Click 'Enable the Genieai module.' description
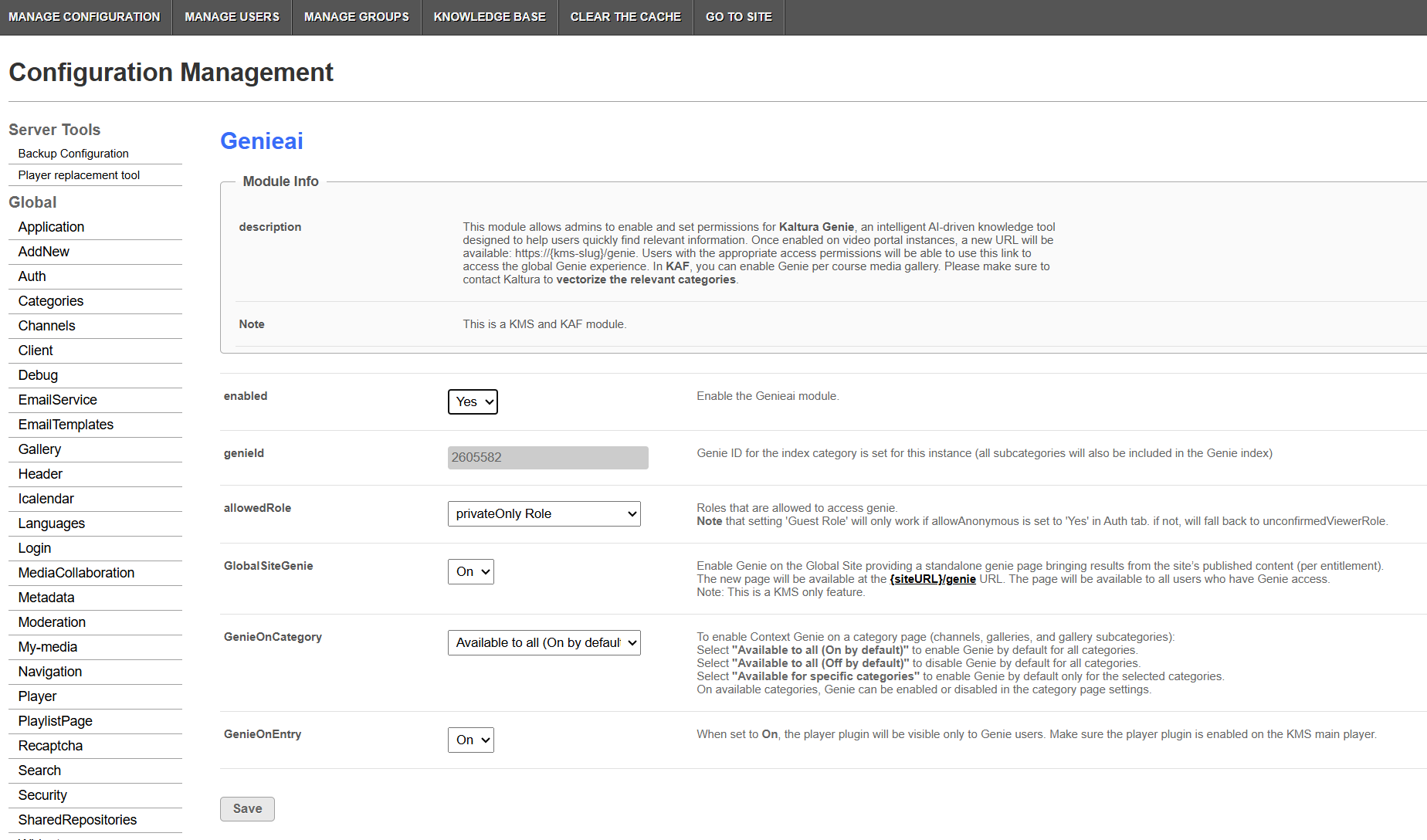1427x840 pixels. [x=768, y=396]
